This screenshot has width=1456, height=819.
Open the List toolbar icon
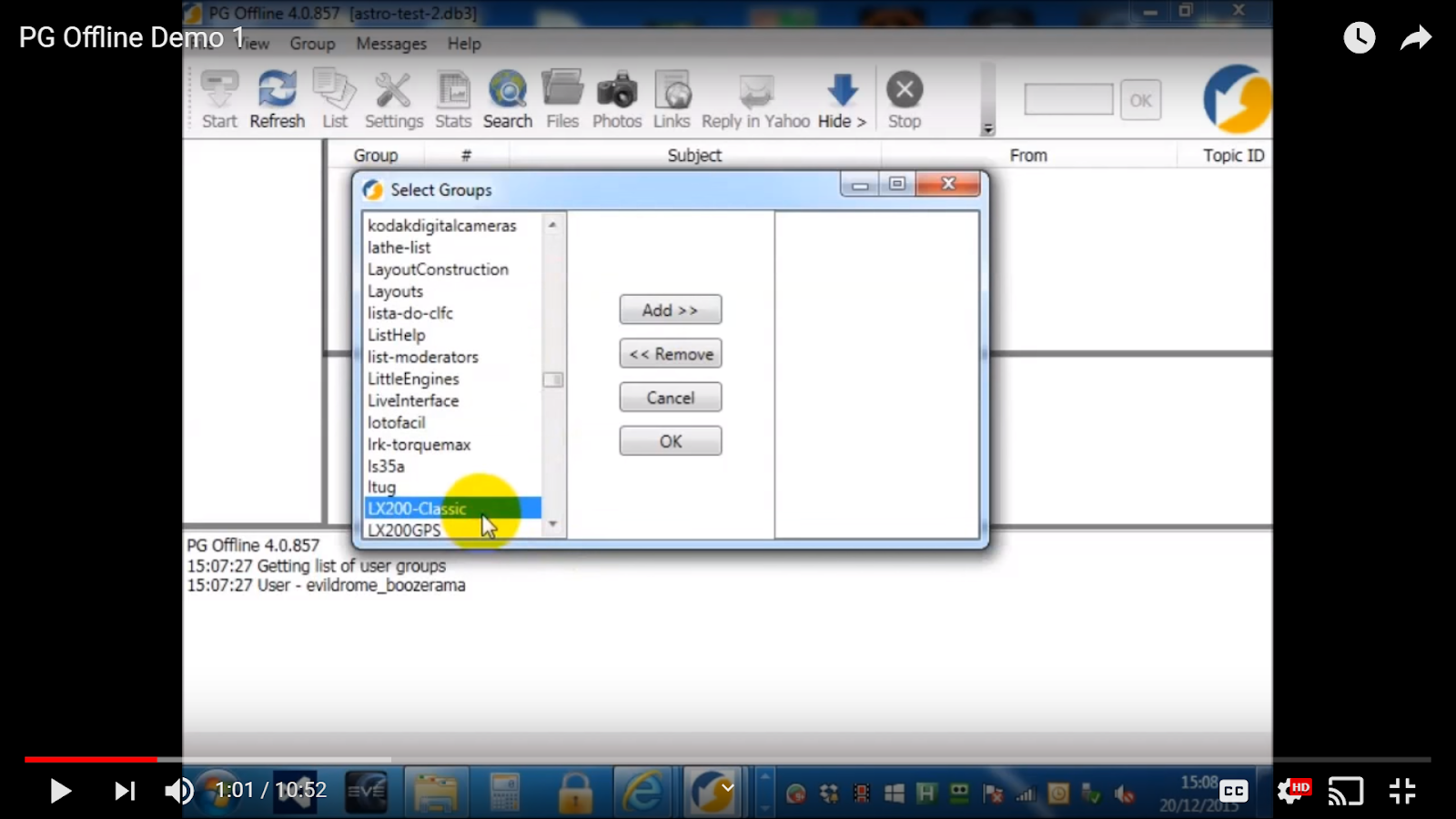335,99
